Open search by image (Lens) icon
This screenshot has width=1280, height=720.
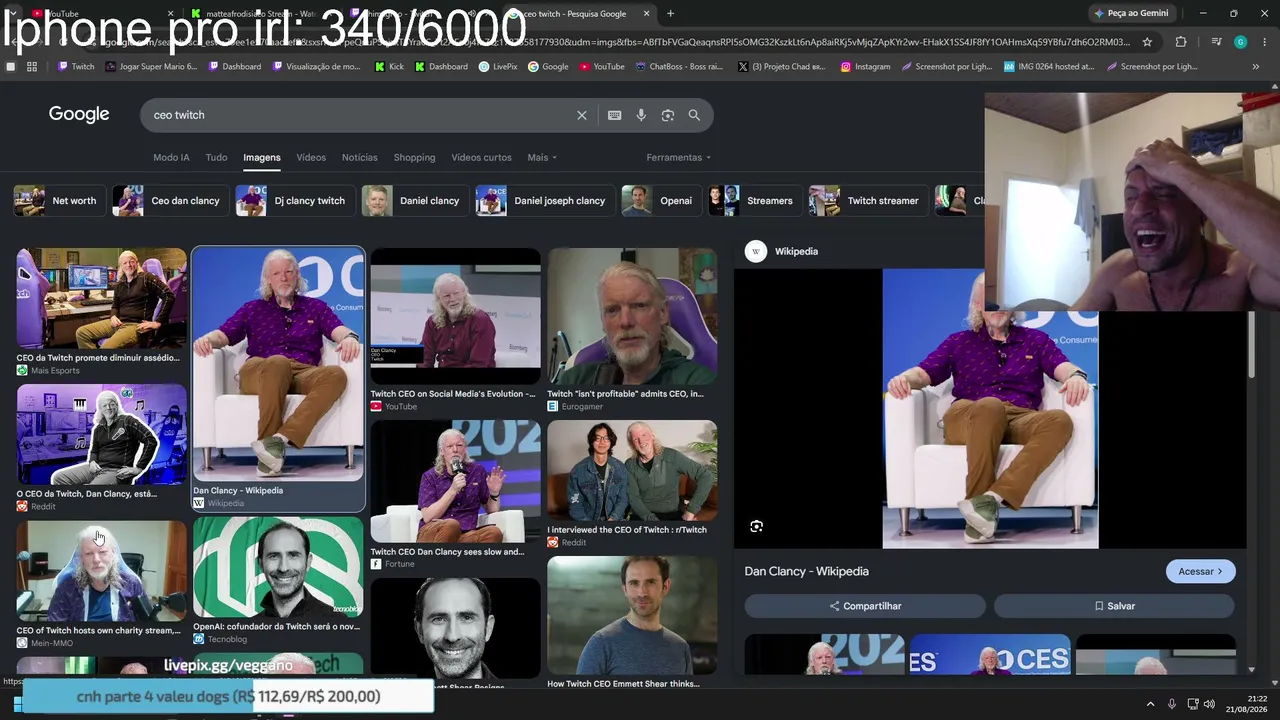[x=668, y=115]
